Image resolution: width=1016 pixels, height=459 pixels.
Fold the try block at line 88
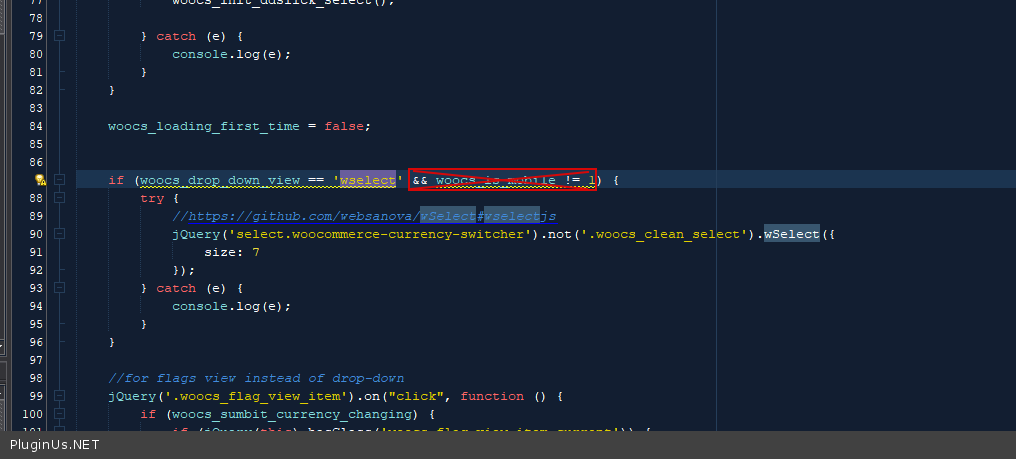(x=60, y=198)
